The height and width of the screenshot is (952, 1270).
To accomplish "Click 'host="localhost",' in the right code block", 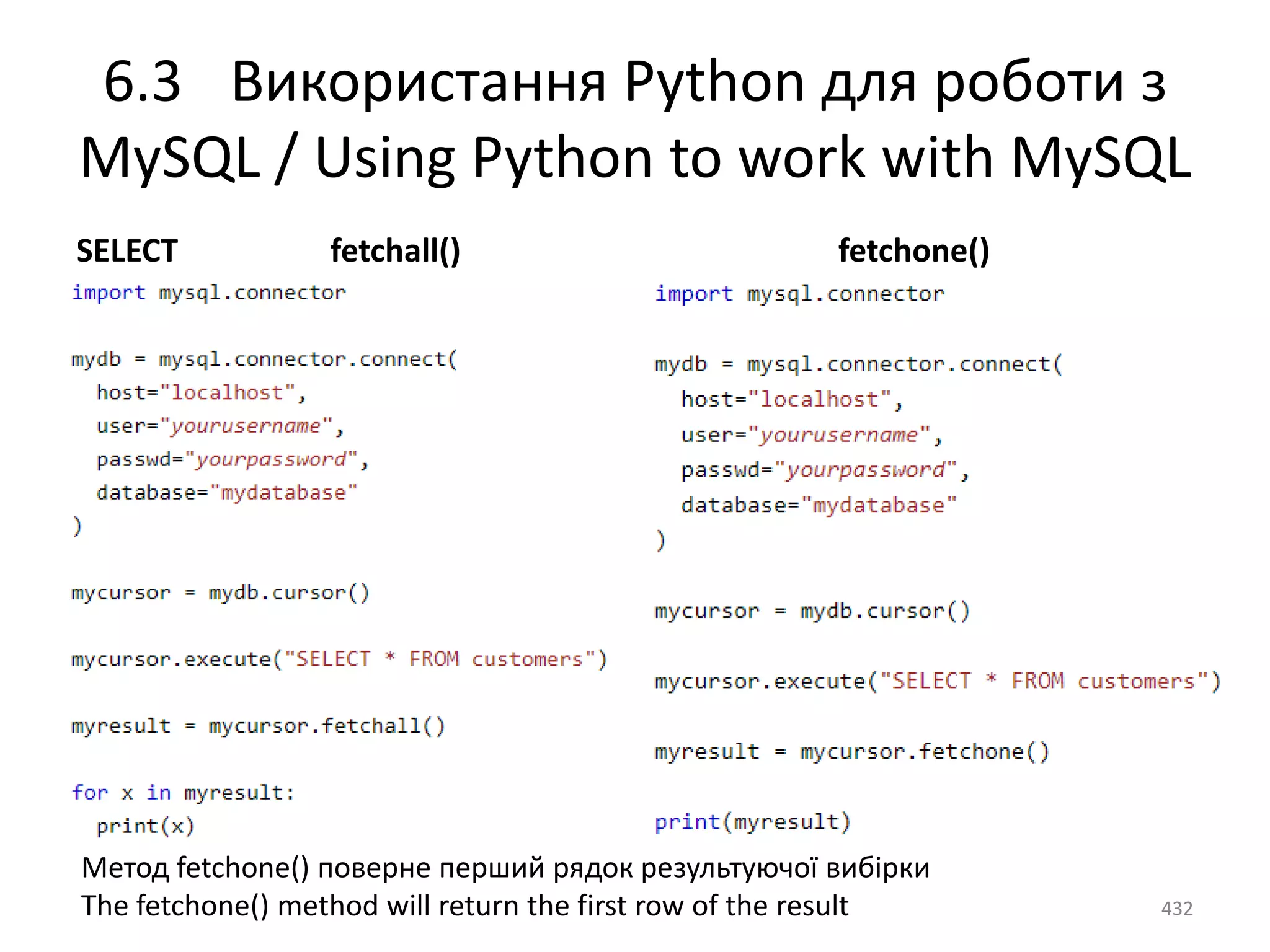I will 792,400.
